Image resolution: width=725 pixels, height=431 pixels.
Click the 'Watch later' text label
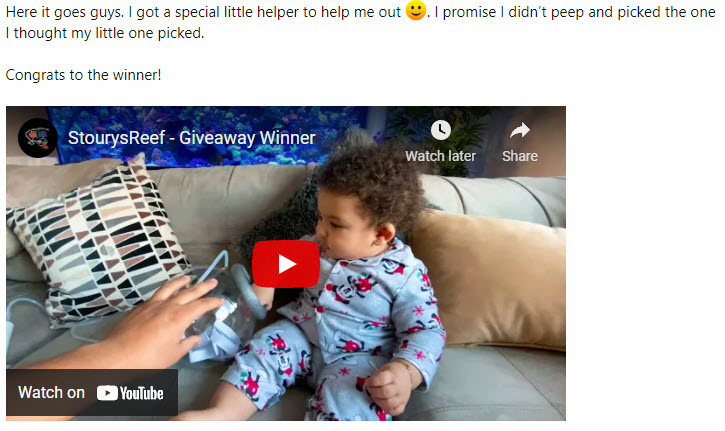tap(441, 156)
